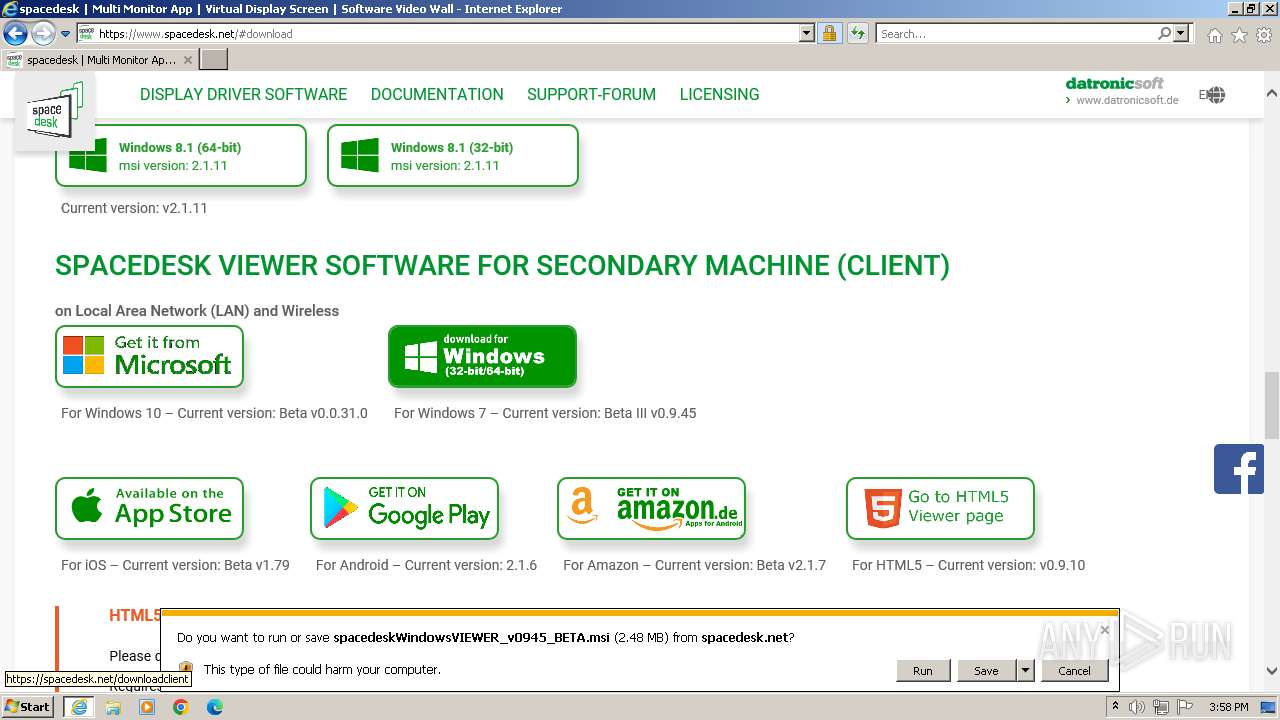This screenshot has height=720, width=1280.
Task: Click the volume speaker tray icon
Action: pyautogui.click(x=1137, y=707)
